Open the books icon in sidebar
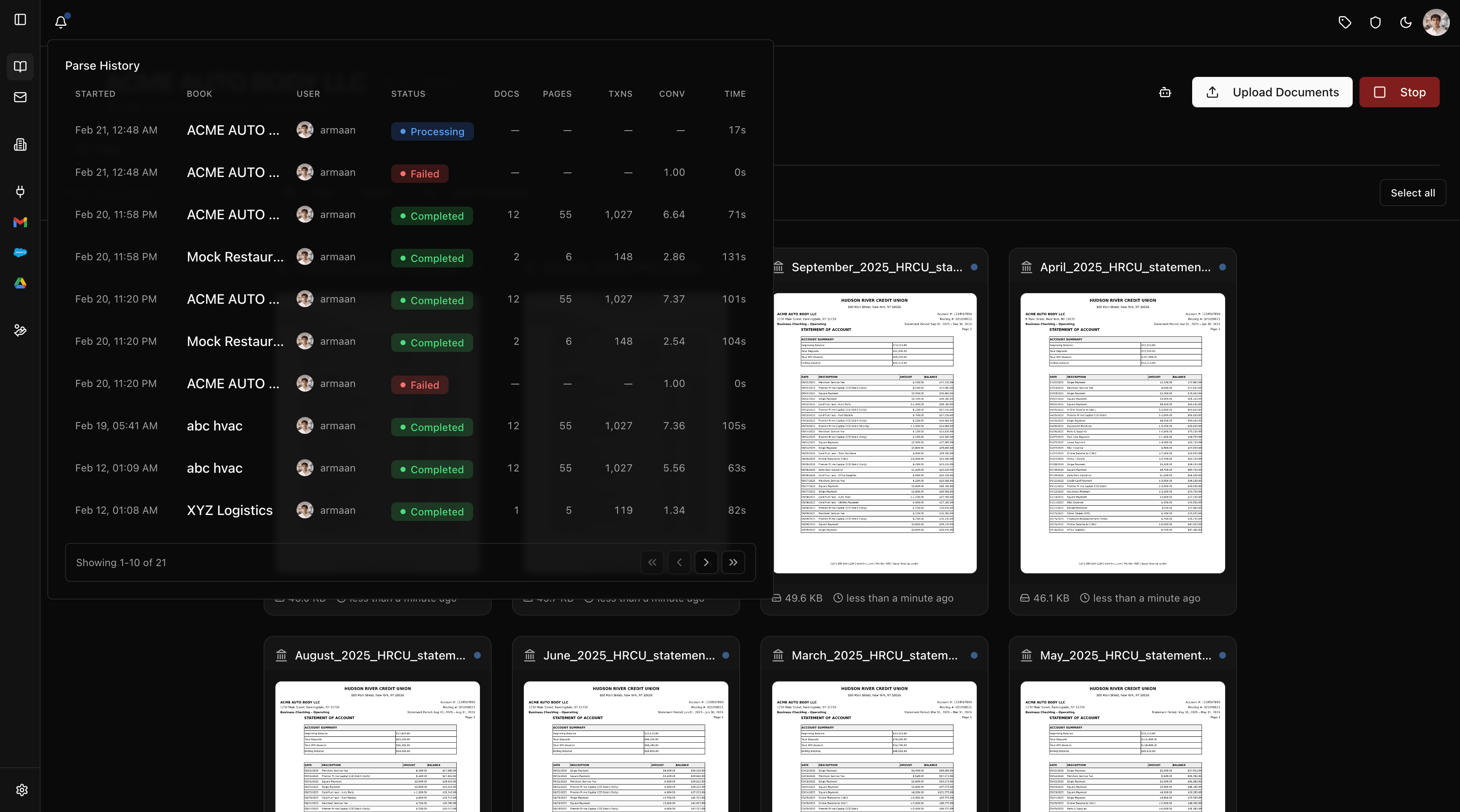Image resolution: width=1460 pixels, height=812 pixels. coord(20,66)
